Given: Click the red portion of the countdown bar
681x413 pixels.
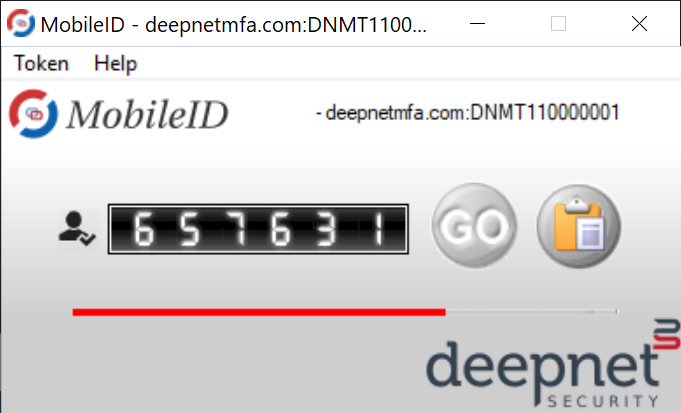Looking at the screenshot, I should [259, 312].
